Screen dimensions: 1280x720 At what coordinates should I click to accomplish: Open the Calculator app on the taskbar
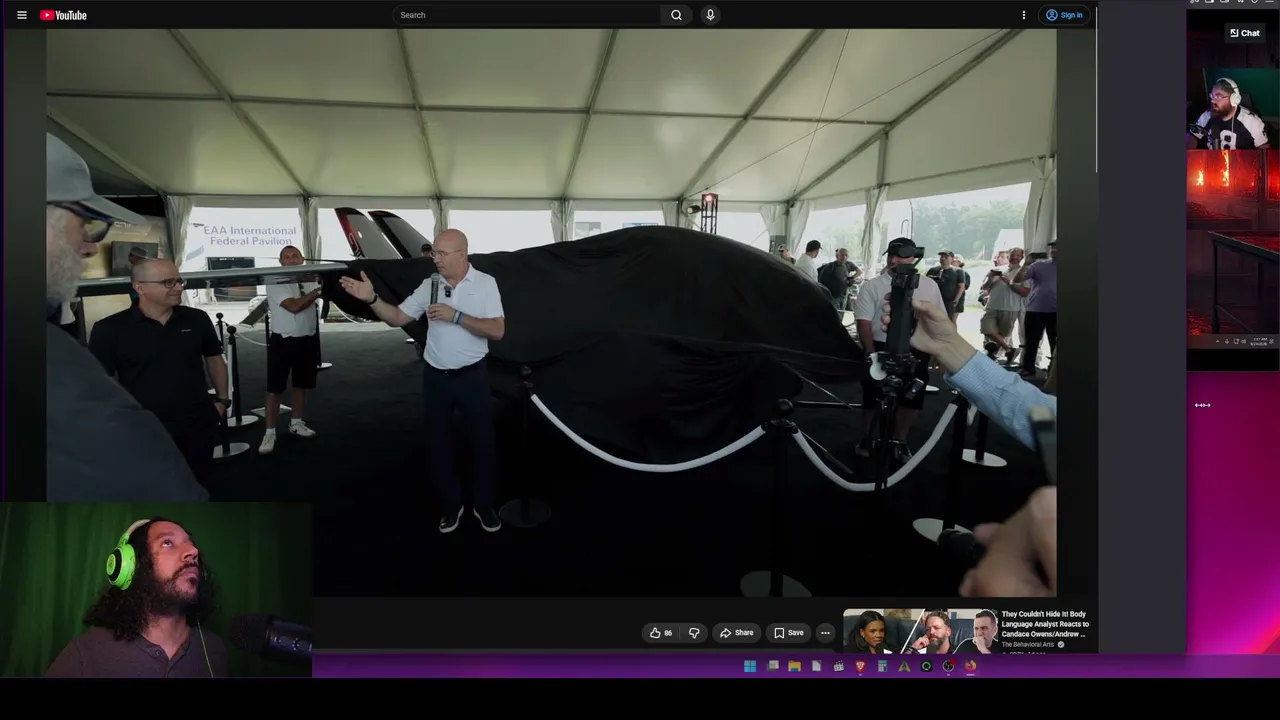tap(882, 666)
